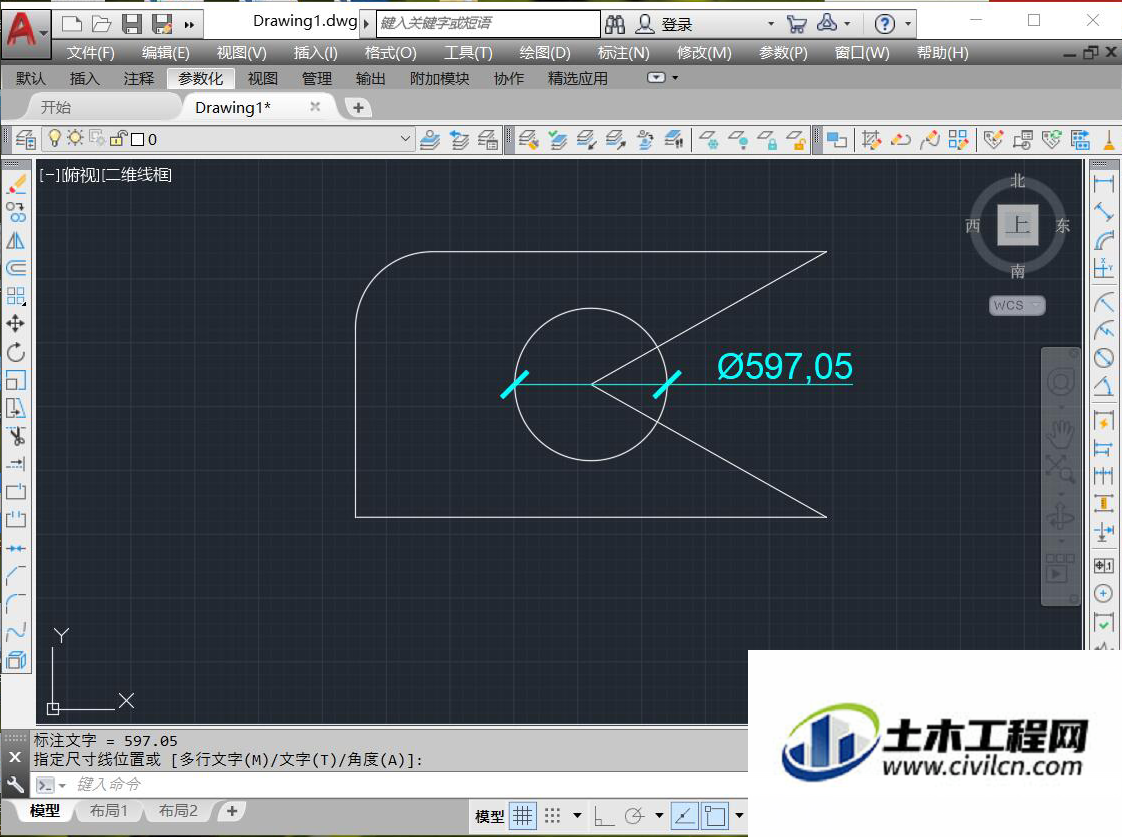
Task: Switch to the 布局1 layout tab
Action: (x=109, y=811)
